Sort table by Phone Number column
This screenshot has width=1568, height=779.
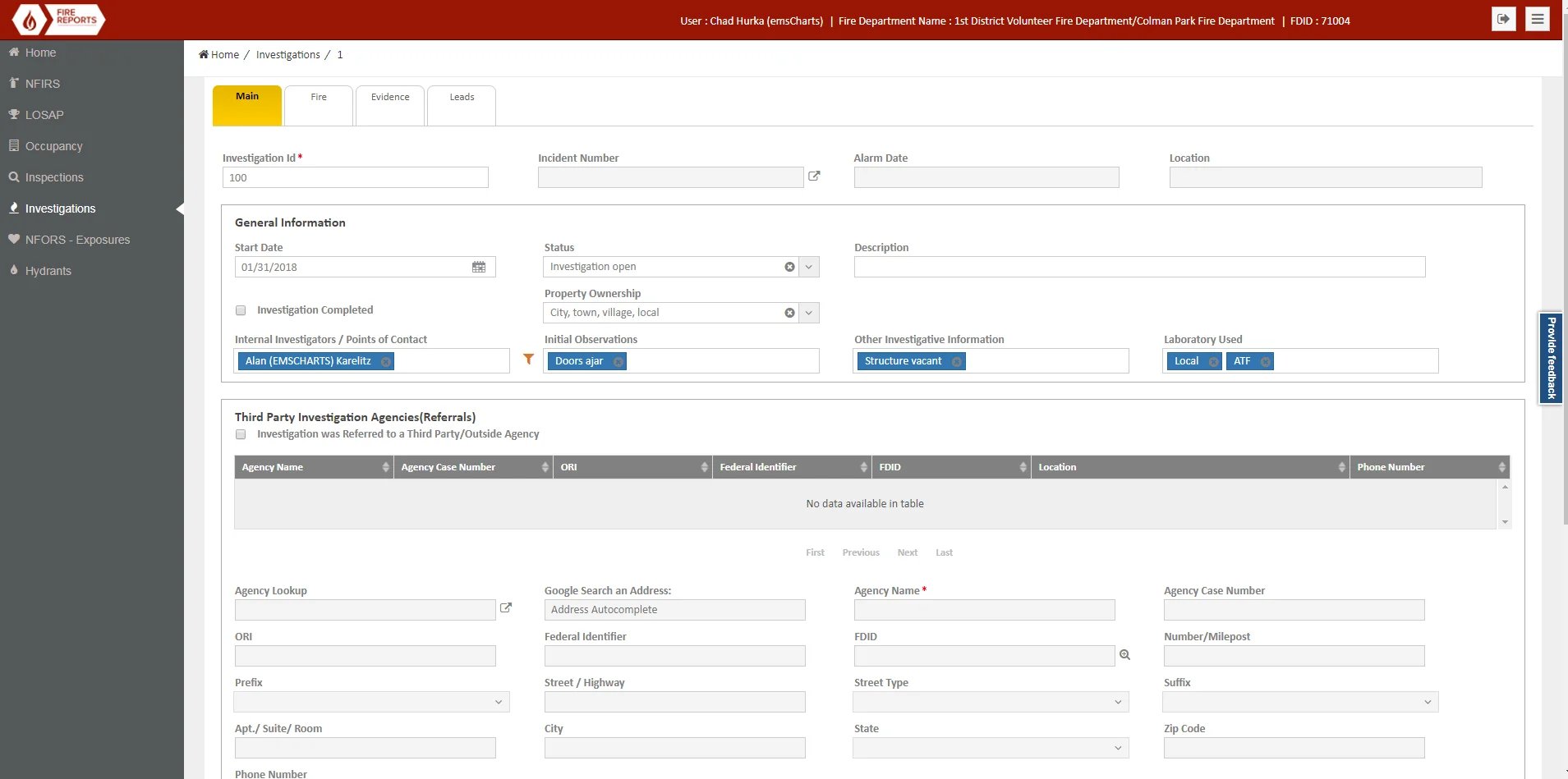[1430, 467]
